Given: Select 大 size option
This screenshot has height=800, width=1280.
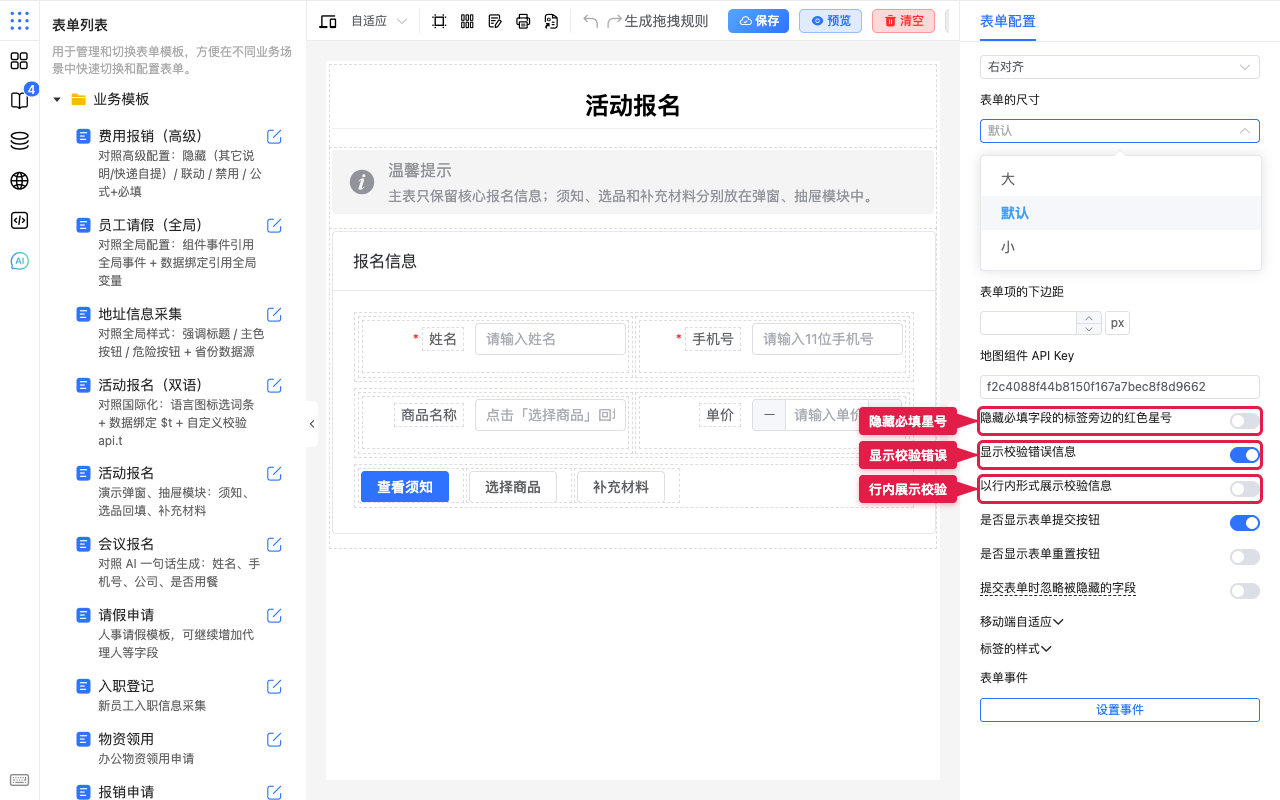Looking at the screenshot, I should (x=1120, y=179).
